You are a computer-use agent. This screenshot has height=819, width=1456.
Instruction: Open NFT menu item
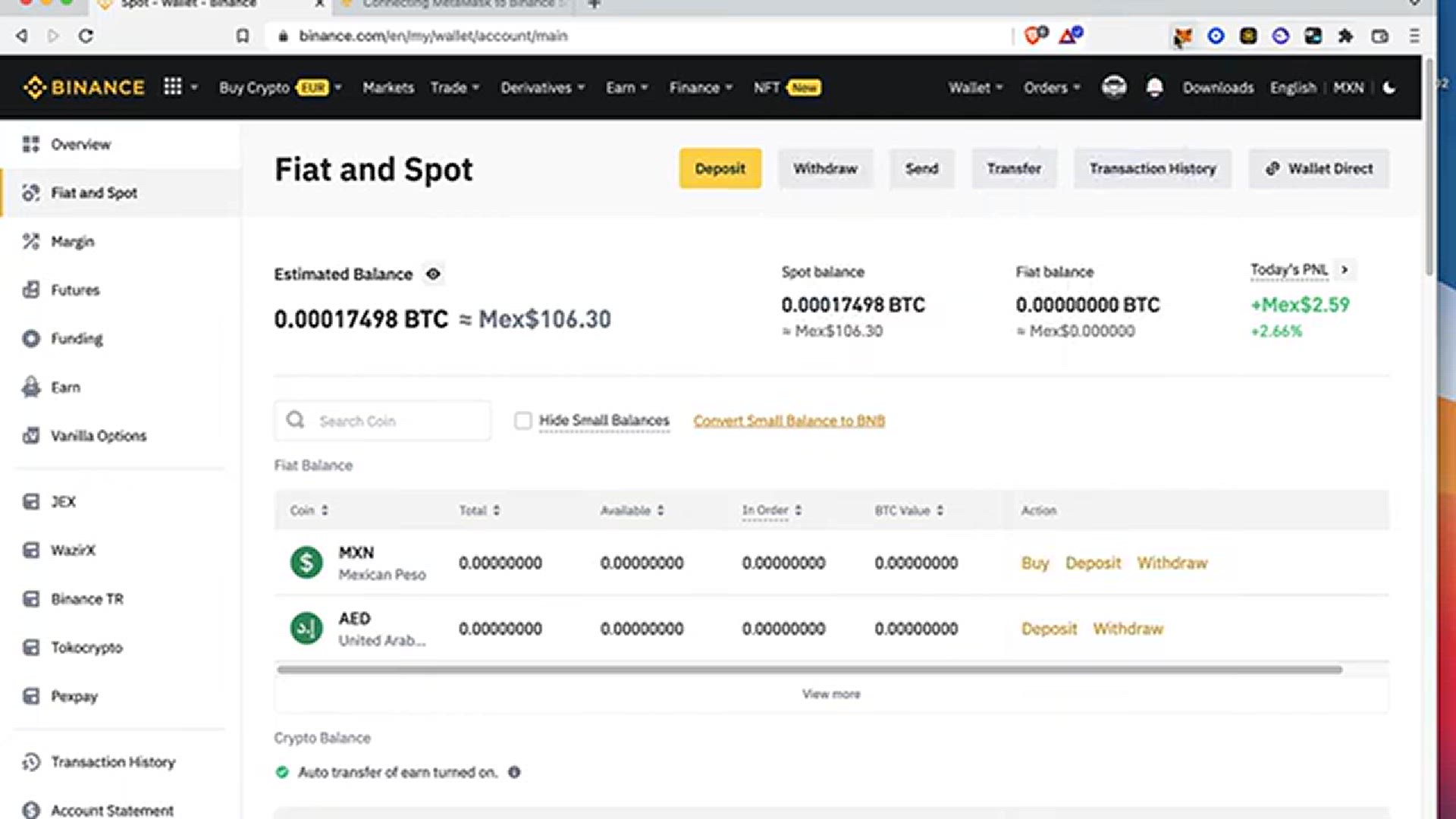point(787,87)
